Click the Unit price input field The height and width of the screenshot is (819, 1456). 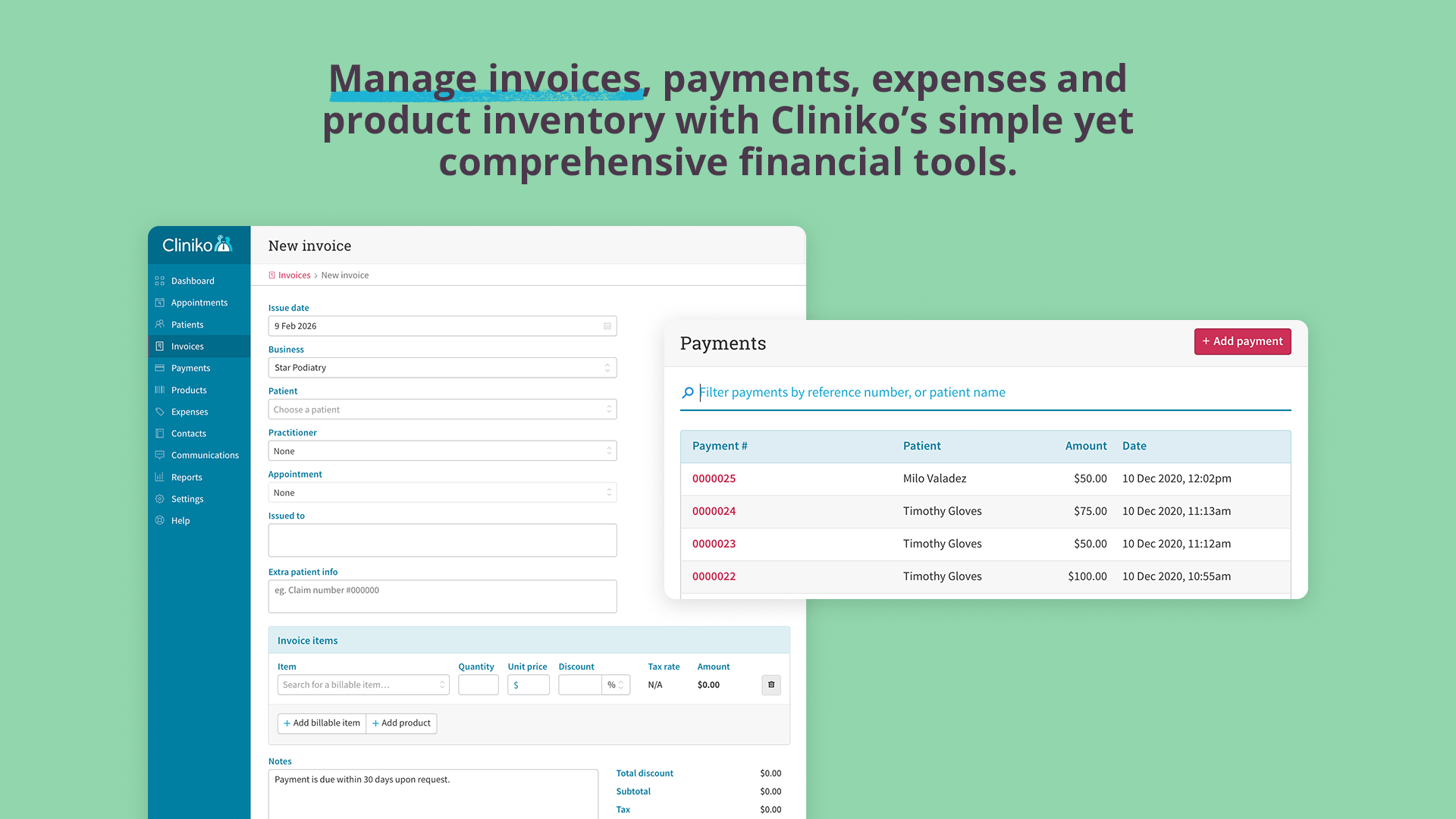tap(529, 685)
